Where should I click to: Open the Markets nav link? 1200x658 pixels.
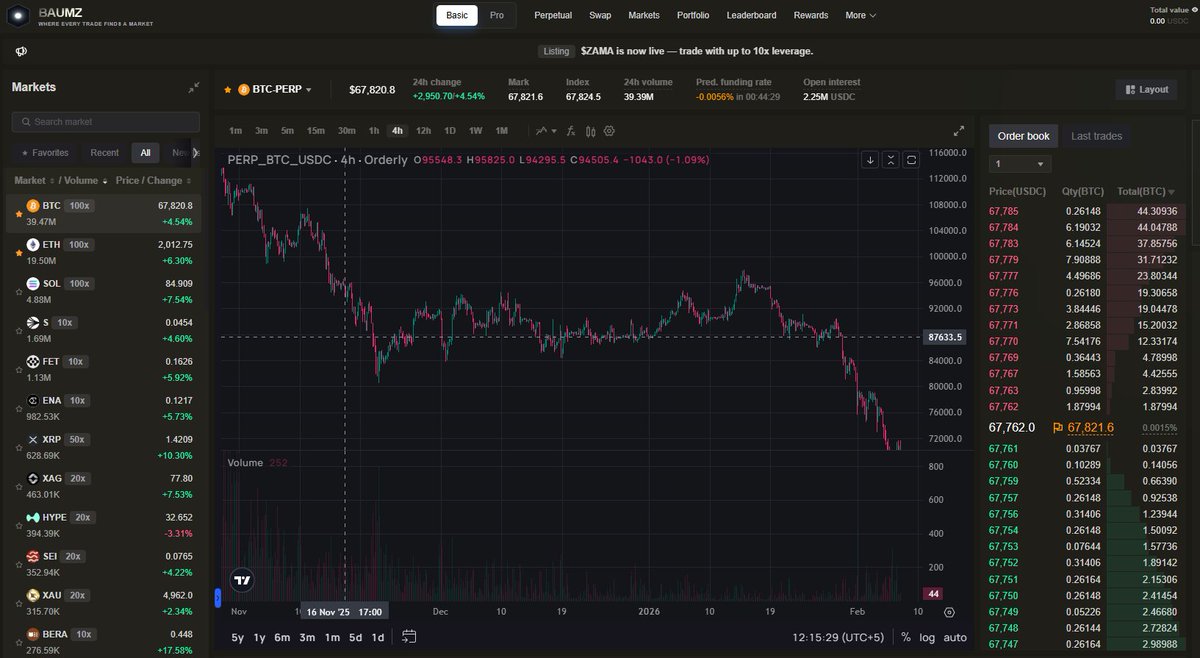pyautogui.click(x=644, y=15)
